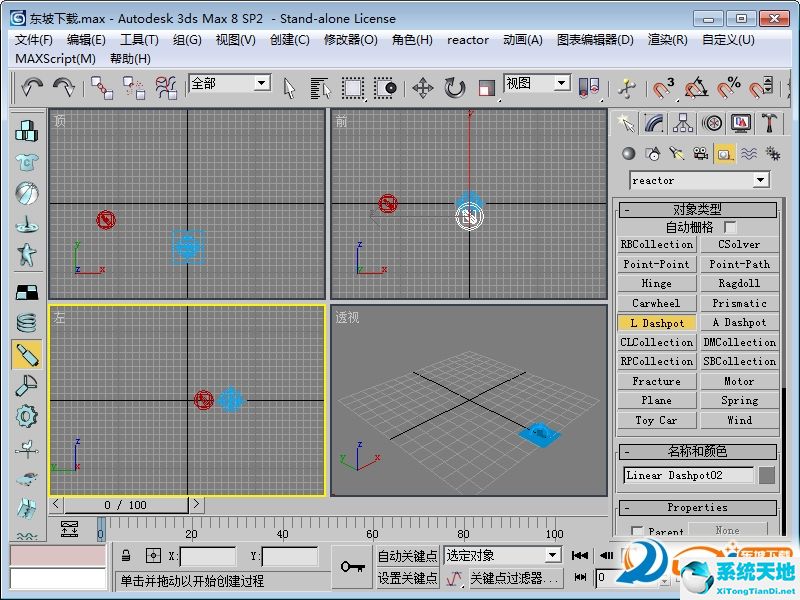Open the 帮助(H) menu
The height and width of the screenshot is (600, 800).
pyautogui.click(x=130, y=59)
